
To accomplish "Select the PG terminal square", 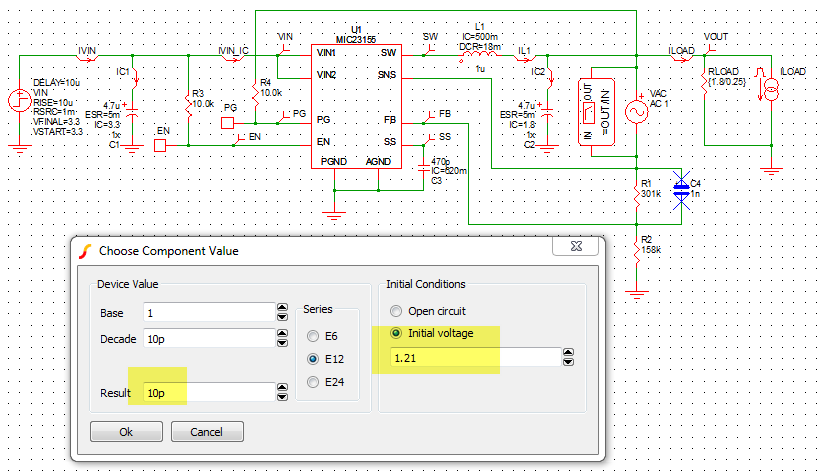I will coord(228,123).
